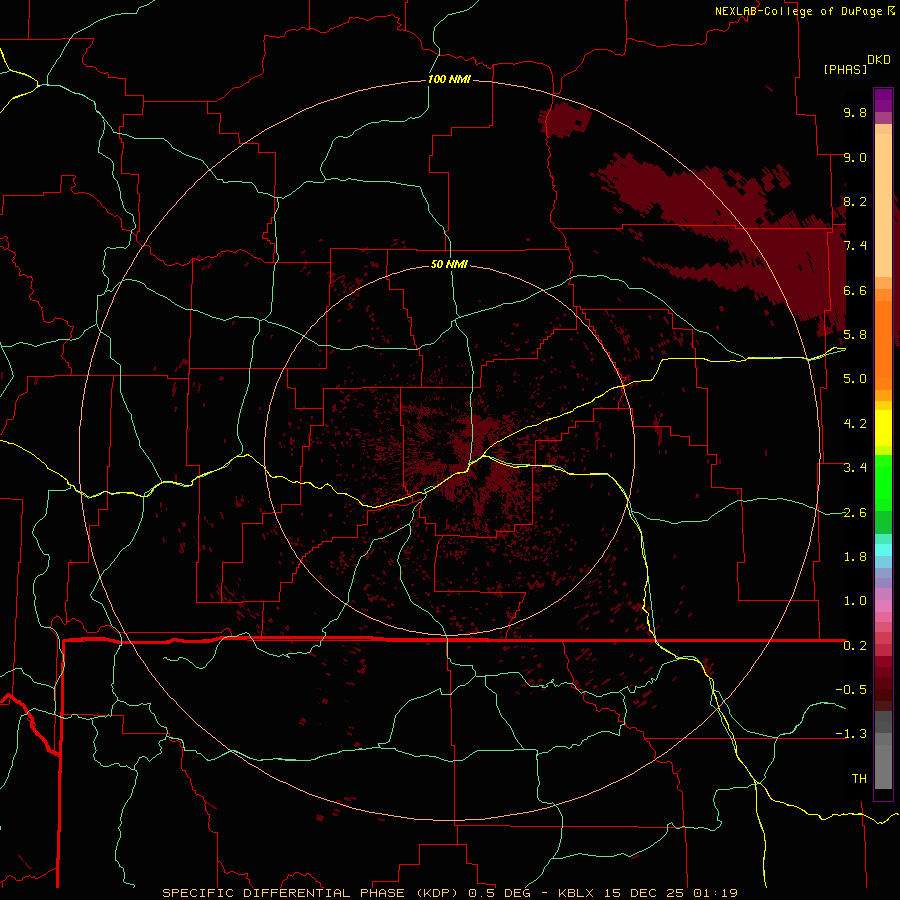Click the -0.5 scale value

tap(851, 690)
